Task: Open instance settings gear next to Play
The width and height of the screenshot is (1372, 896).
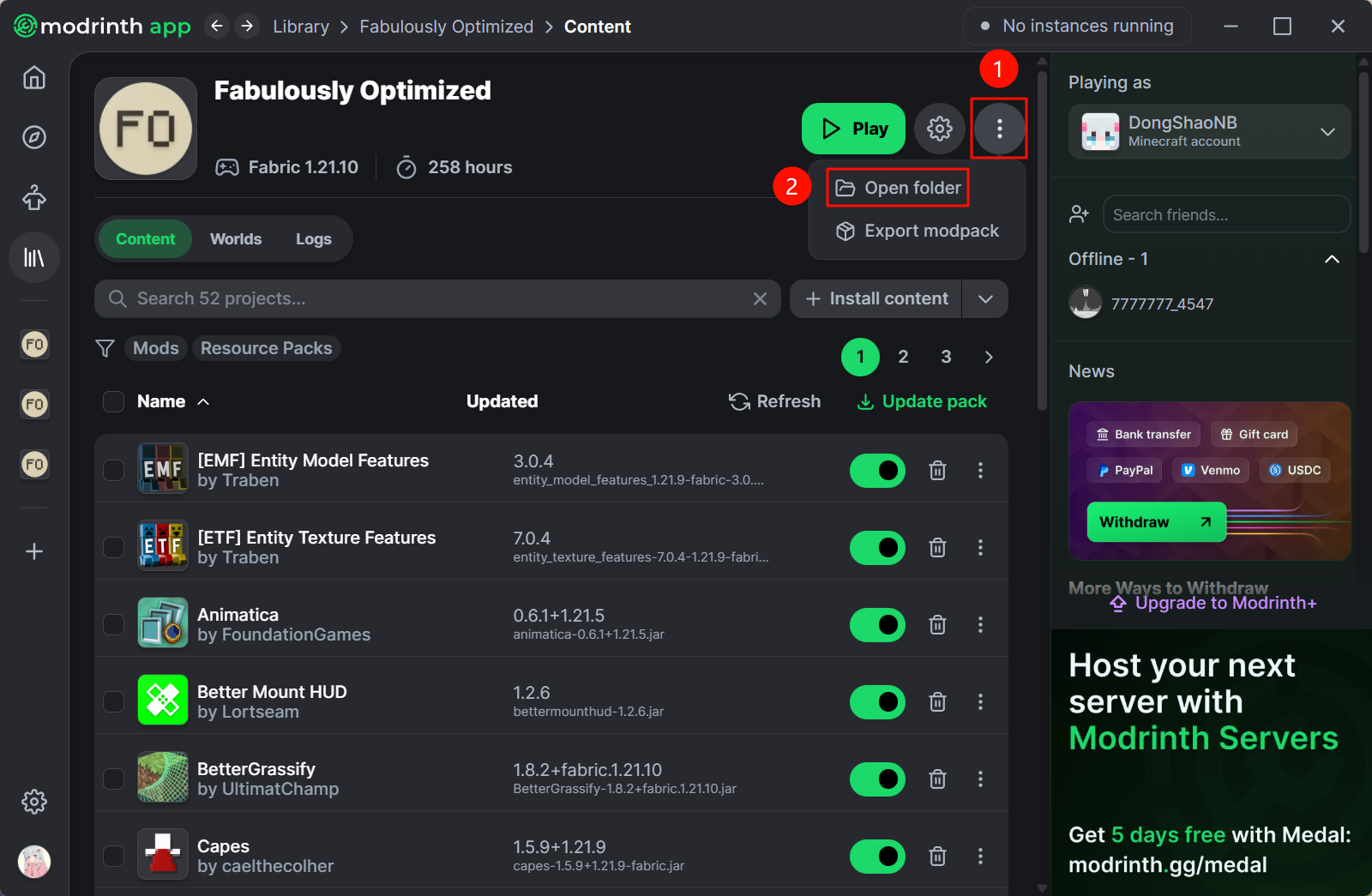Action: coord(940,129)
